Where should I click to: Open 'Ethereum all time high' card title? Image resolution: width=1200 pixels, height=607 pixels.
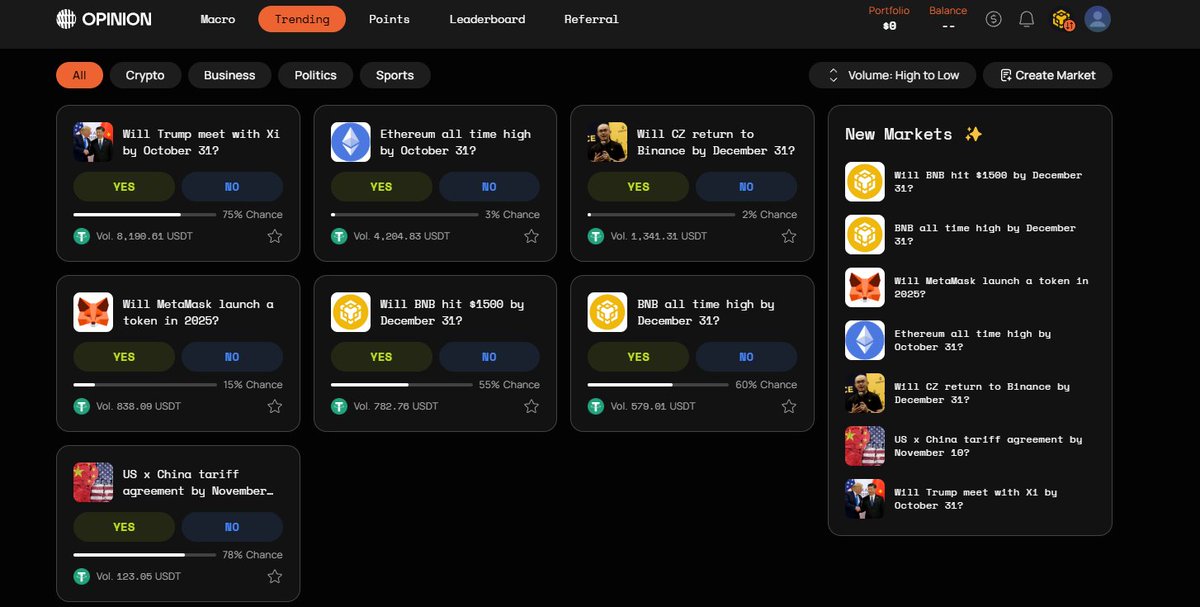[x=455, y=142]
